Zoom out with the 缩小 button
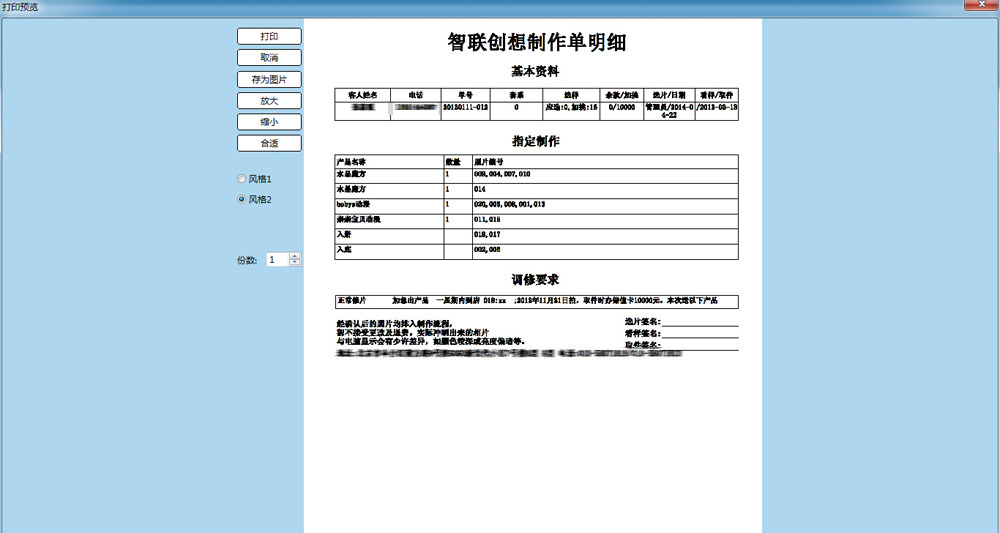This screenshot has height=533, width=1000. pyautogui.click(x=269, y=122)
